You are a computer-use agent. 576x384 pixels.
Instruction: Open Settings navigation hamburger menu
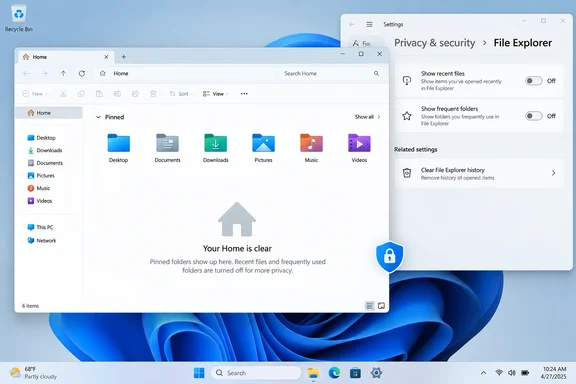tap(369, 24)
